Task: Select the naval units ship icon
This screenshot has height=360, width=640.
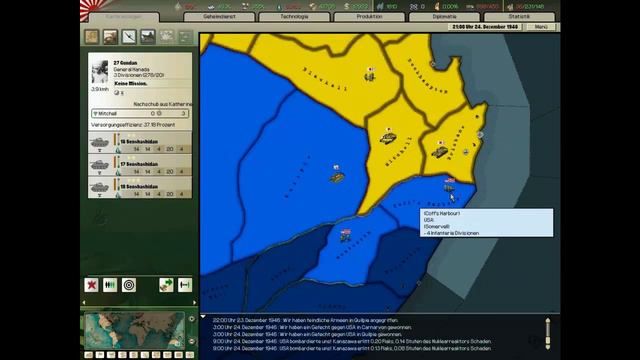Action: pyautogui.click(x=148, y=37)
